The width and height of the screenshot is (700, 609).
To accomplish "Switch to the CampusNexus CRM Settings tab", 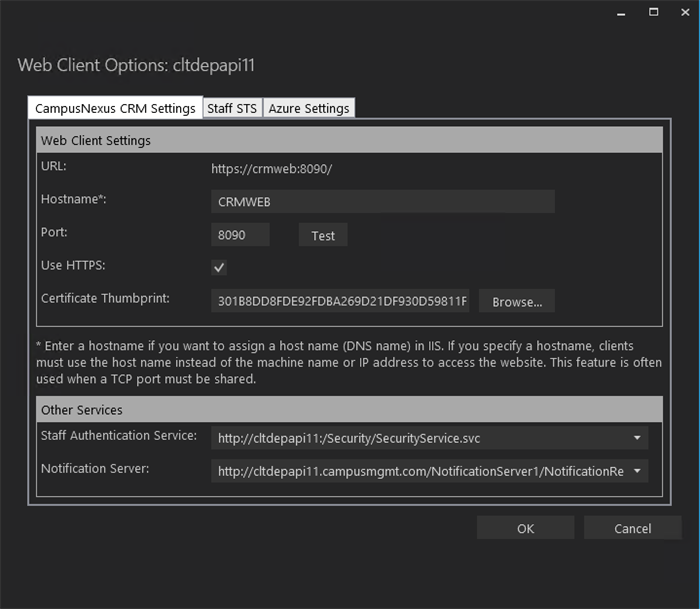I will (115, 108).
